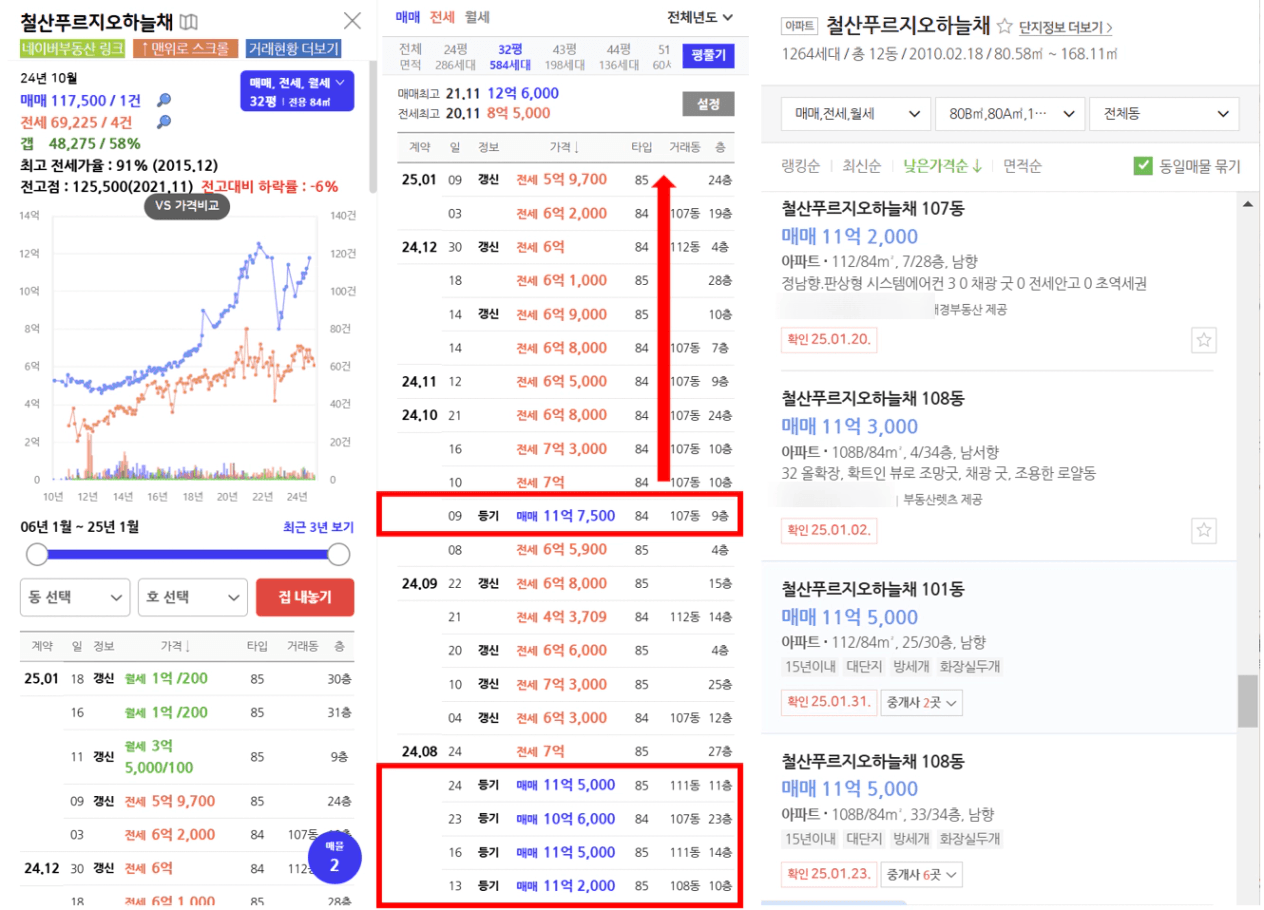Click the left handle of the date range slider
This screenshot has height=910, width=1264.
point(37,554)
